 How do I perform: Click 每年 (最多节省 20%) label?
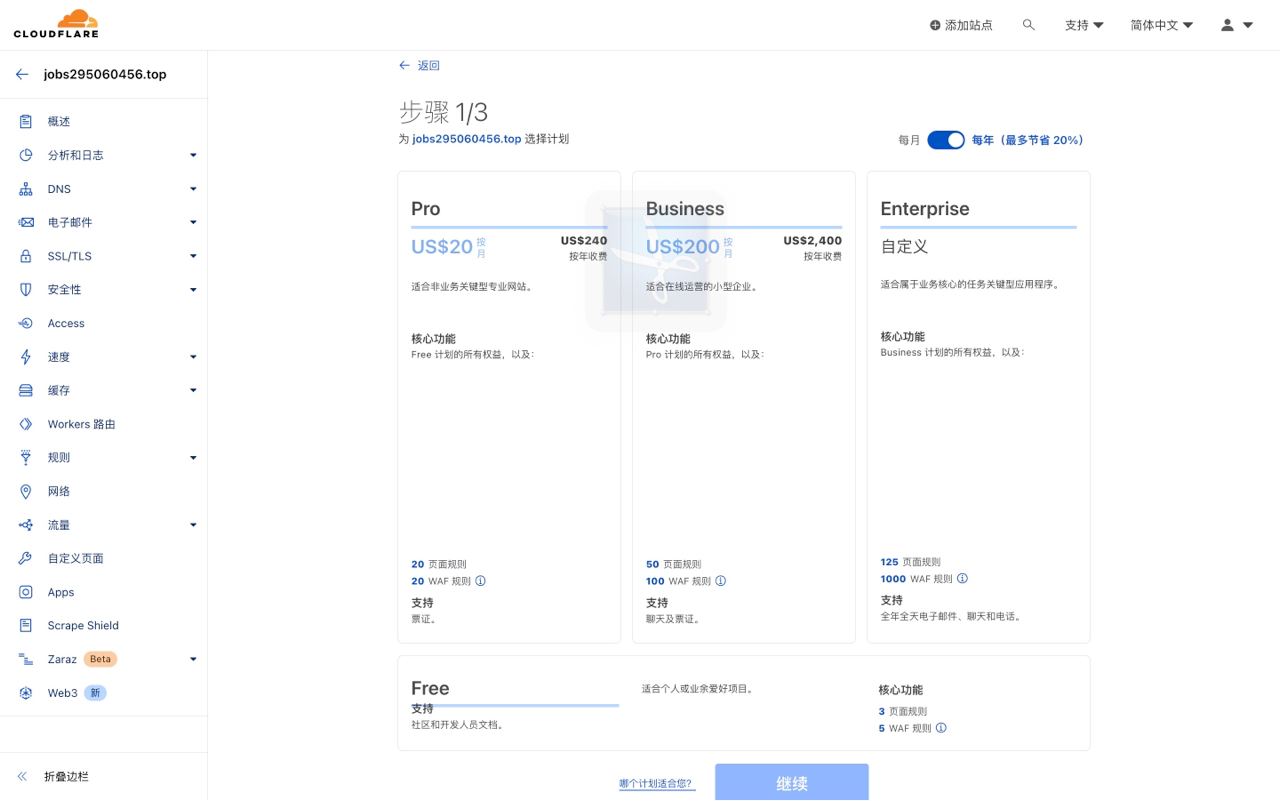[1028, 140]
